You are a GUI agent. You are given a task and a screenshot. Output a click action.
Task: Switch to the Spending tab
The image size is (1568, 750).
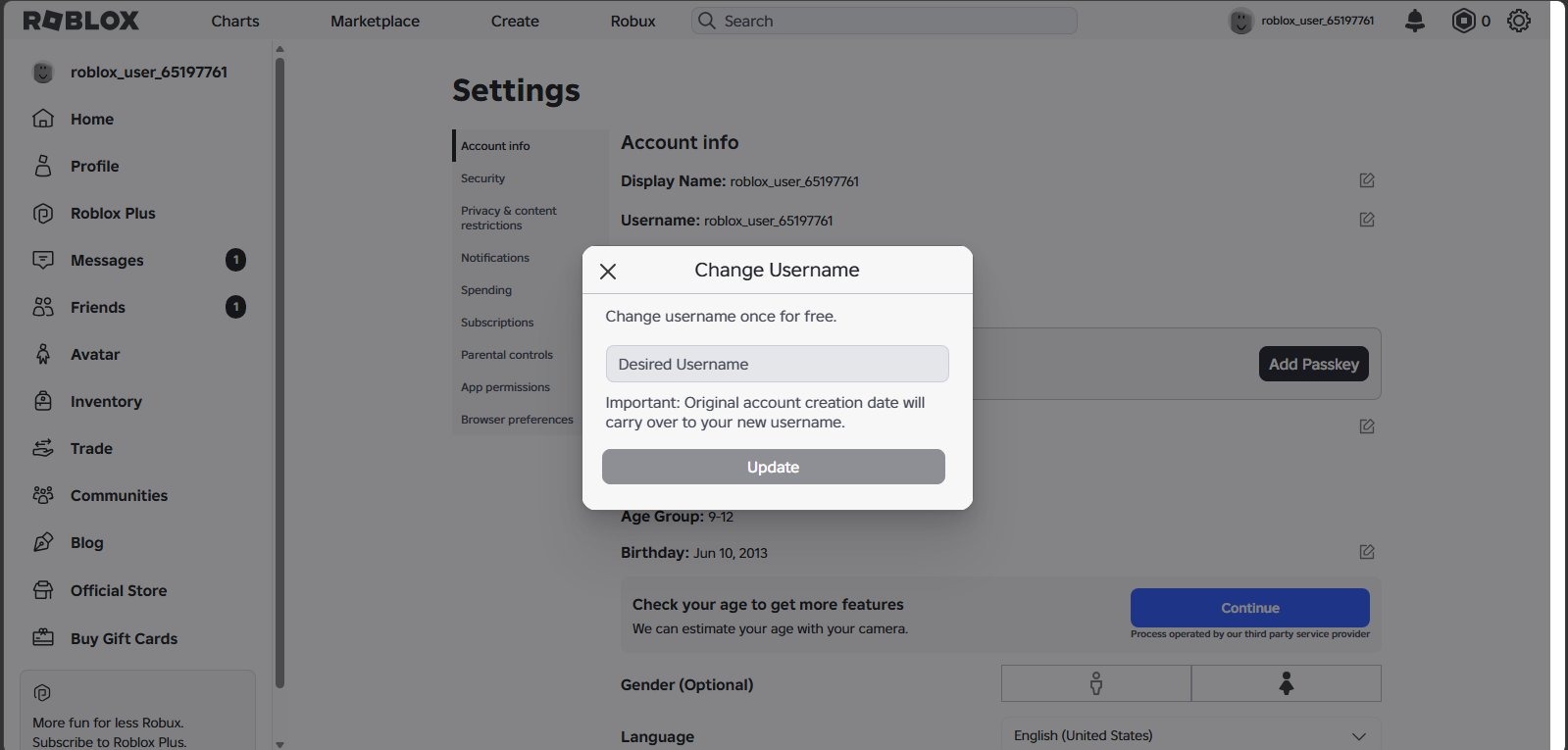517,290
